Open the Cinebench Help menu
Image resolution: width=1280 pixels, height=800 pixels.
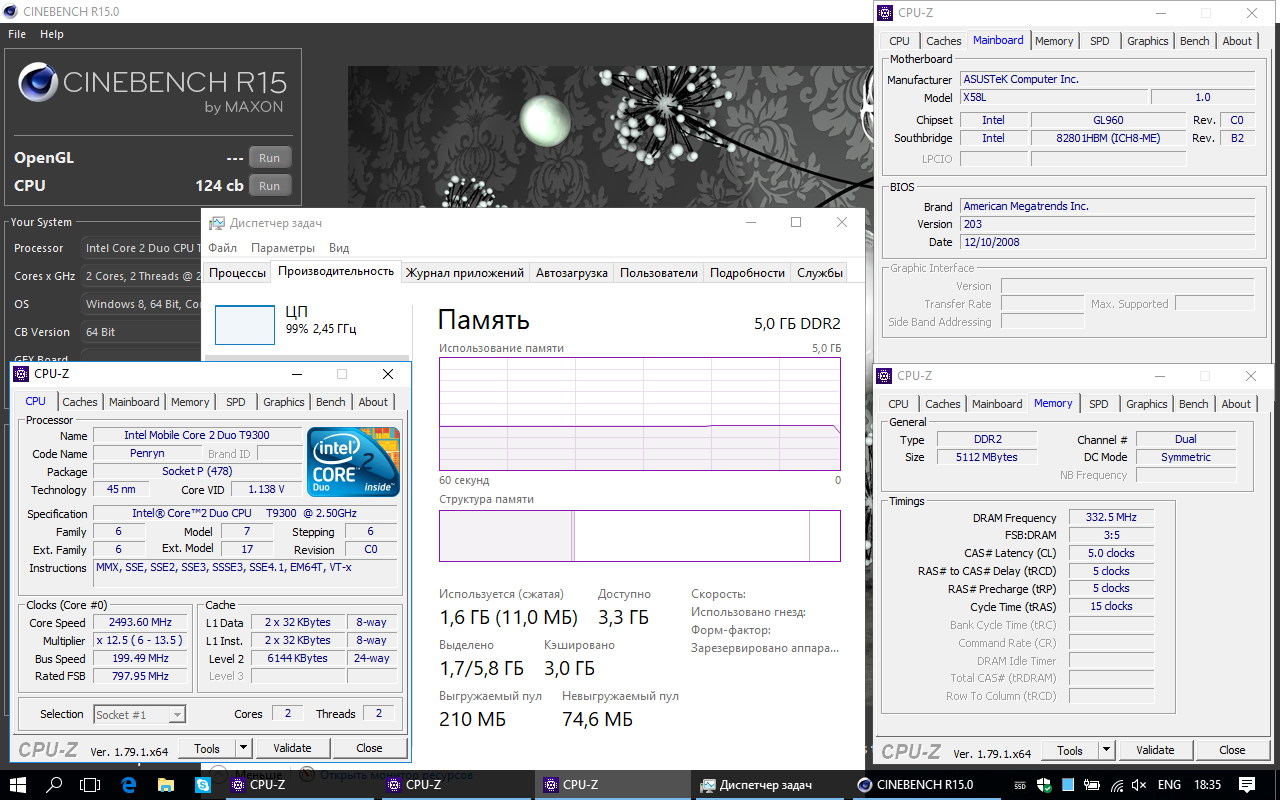click(x=52, y=34)
